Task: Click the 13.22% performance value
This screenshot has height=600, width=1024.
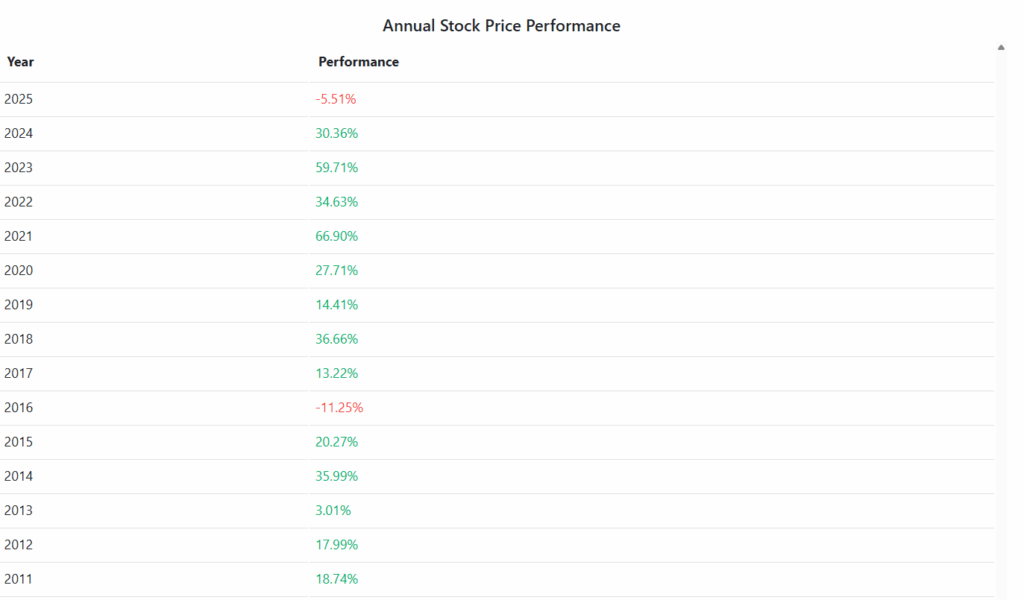Action: pos(336,373)
